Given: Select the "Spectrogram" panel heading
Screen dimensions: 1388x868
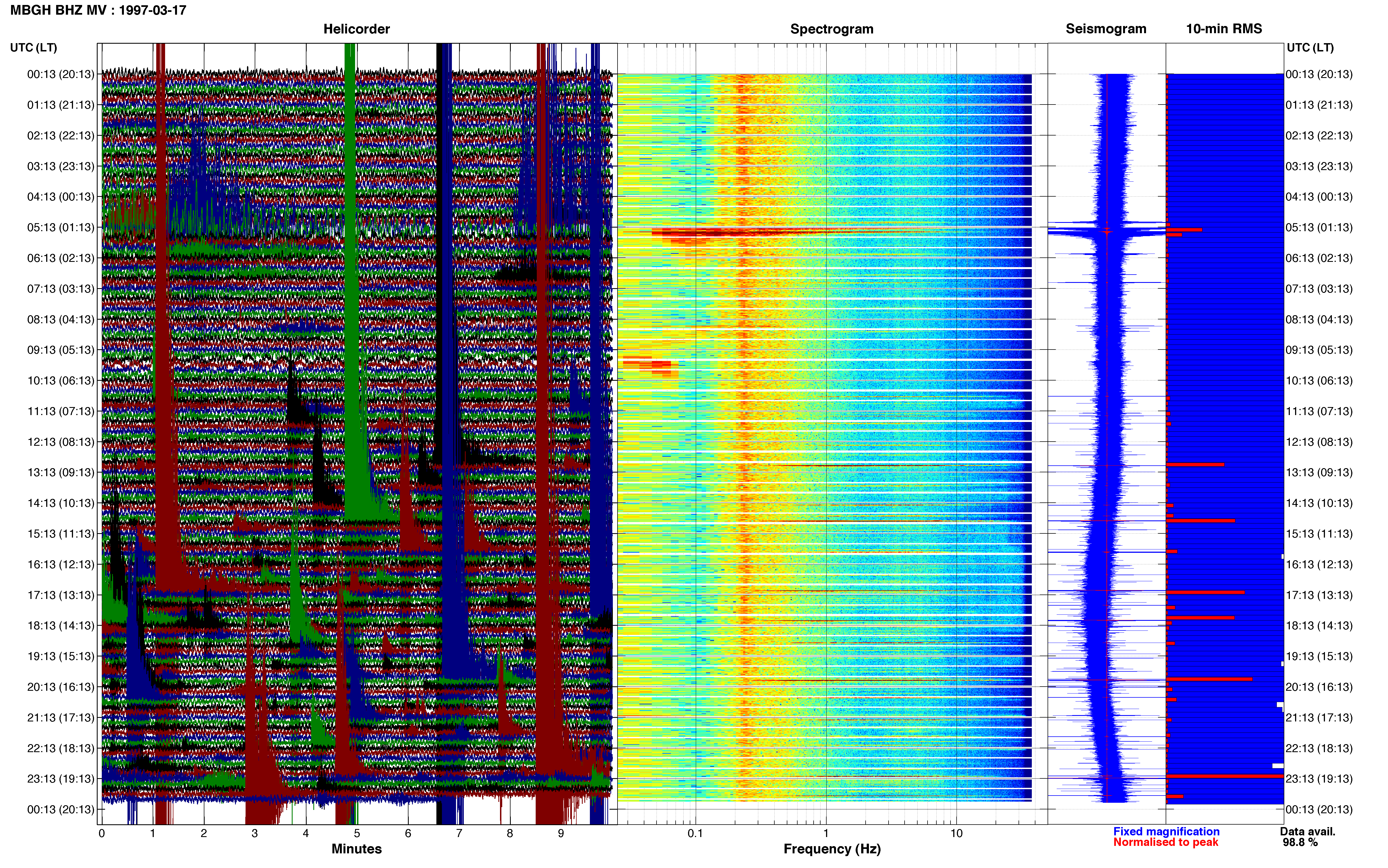Looking at the screenshot, I should [x=832, y=29].
